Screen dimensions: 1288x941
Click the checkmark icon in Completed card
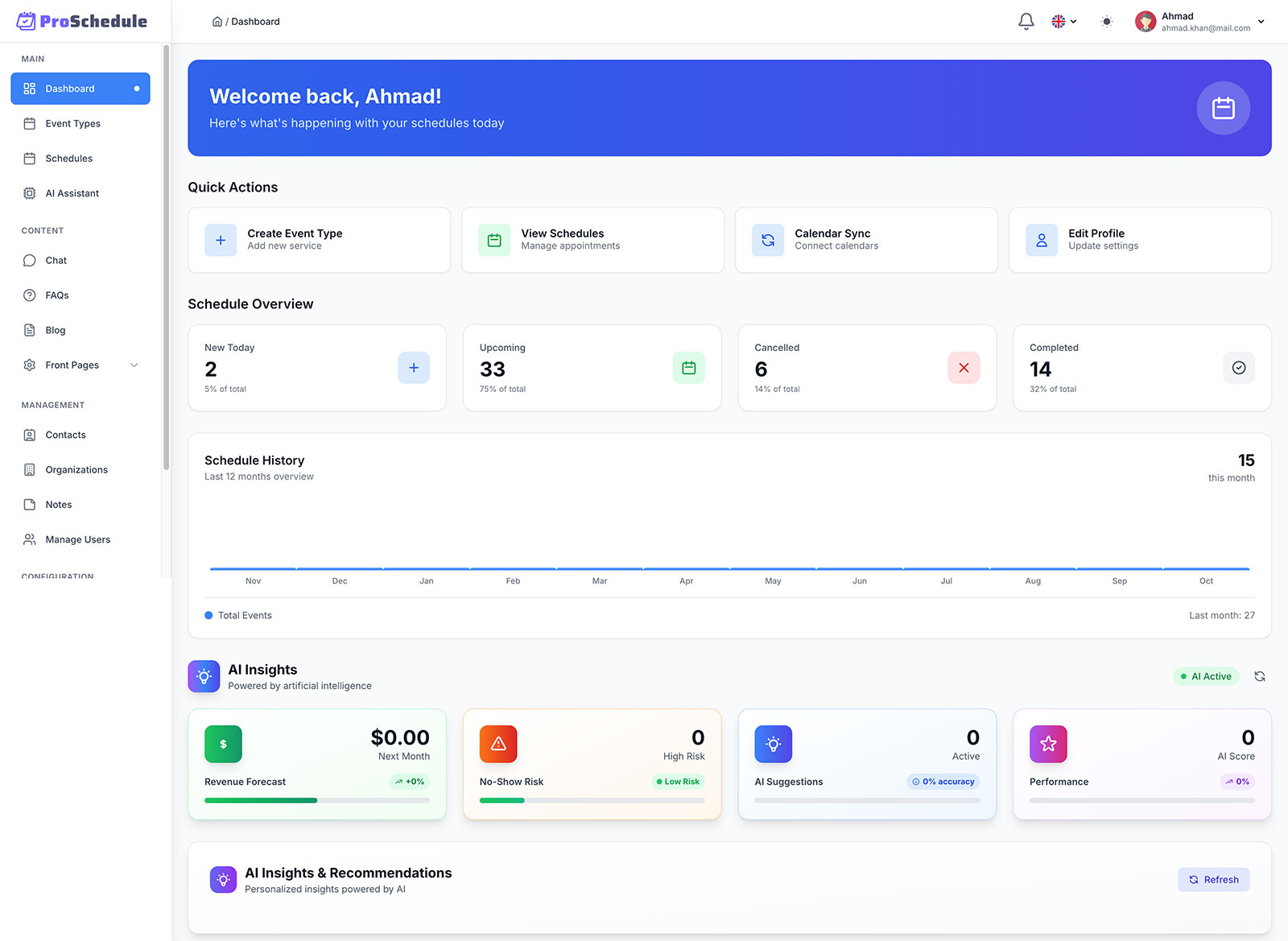coord(1239,368)
